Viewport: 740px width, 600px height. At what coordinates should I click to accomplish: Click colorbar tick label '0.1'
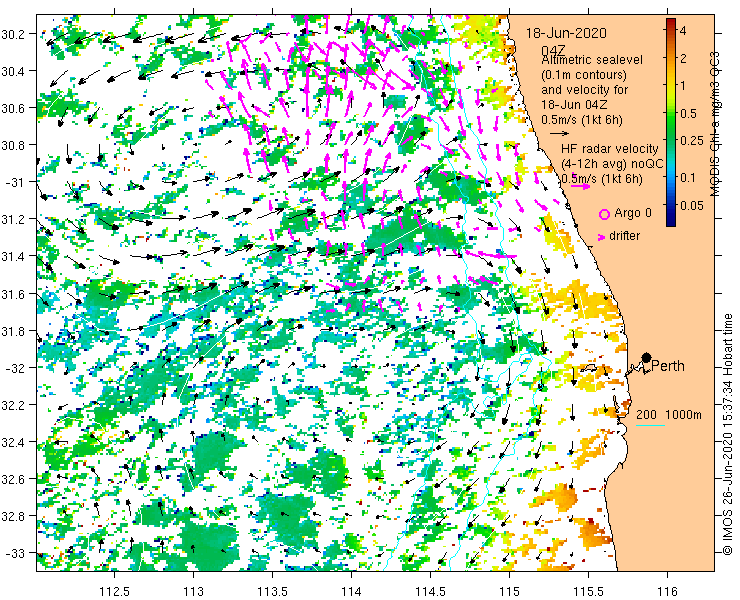coord(688,178)
